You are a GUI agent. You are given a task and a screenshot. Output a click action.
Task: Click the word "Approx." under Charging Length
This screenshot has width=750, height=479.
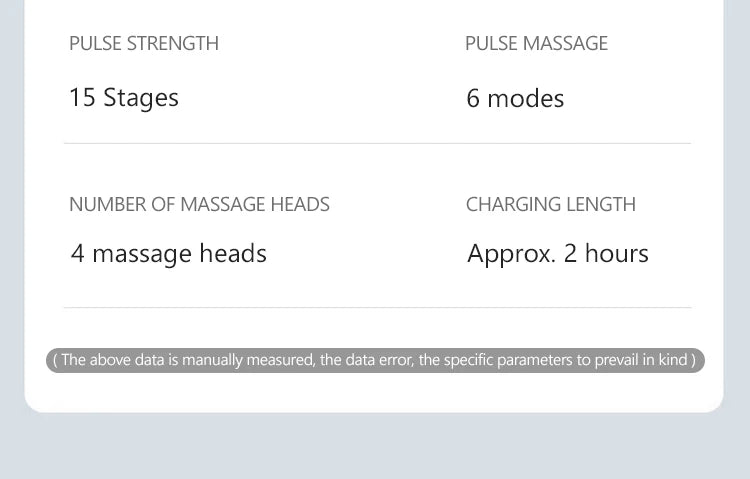(511, 253)
